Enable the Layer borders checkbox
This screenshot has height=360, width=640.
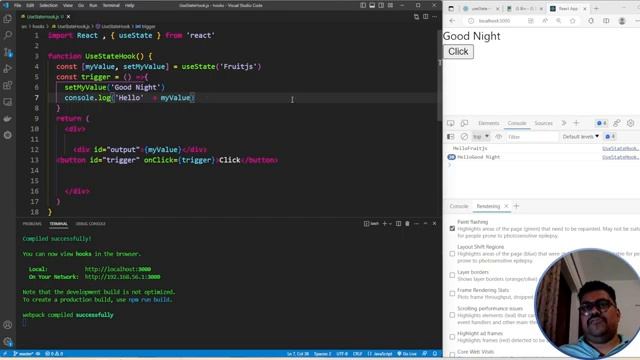coord(452,276)
